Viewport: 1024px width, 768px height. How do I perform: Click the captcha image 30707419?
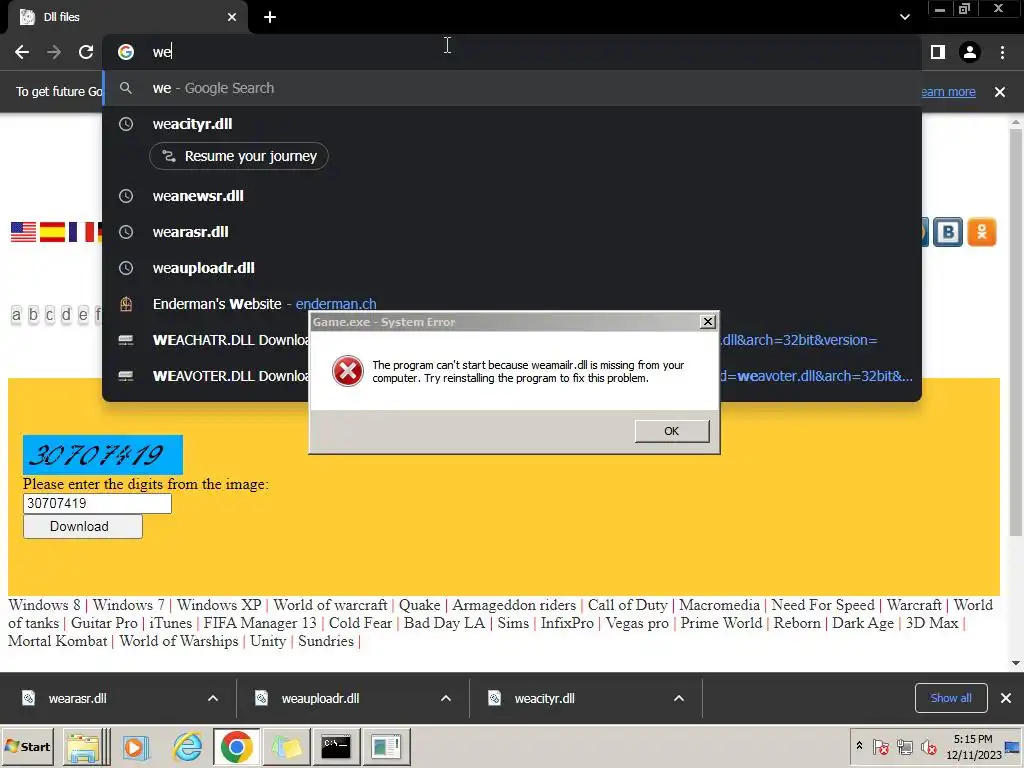tap(103, 455)
